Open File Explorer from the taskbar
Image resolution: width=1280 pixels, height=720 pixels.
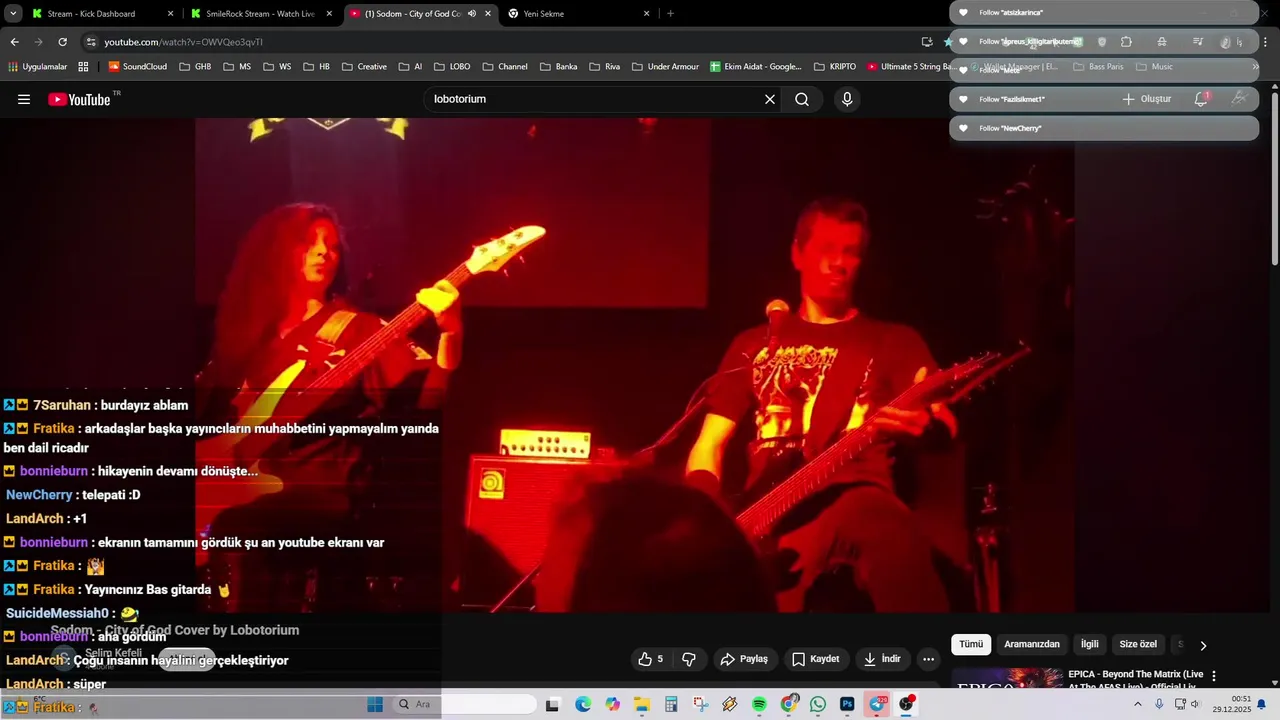(x=641, y=705)
